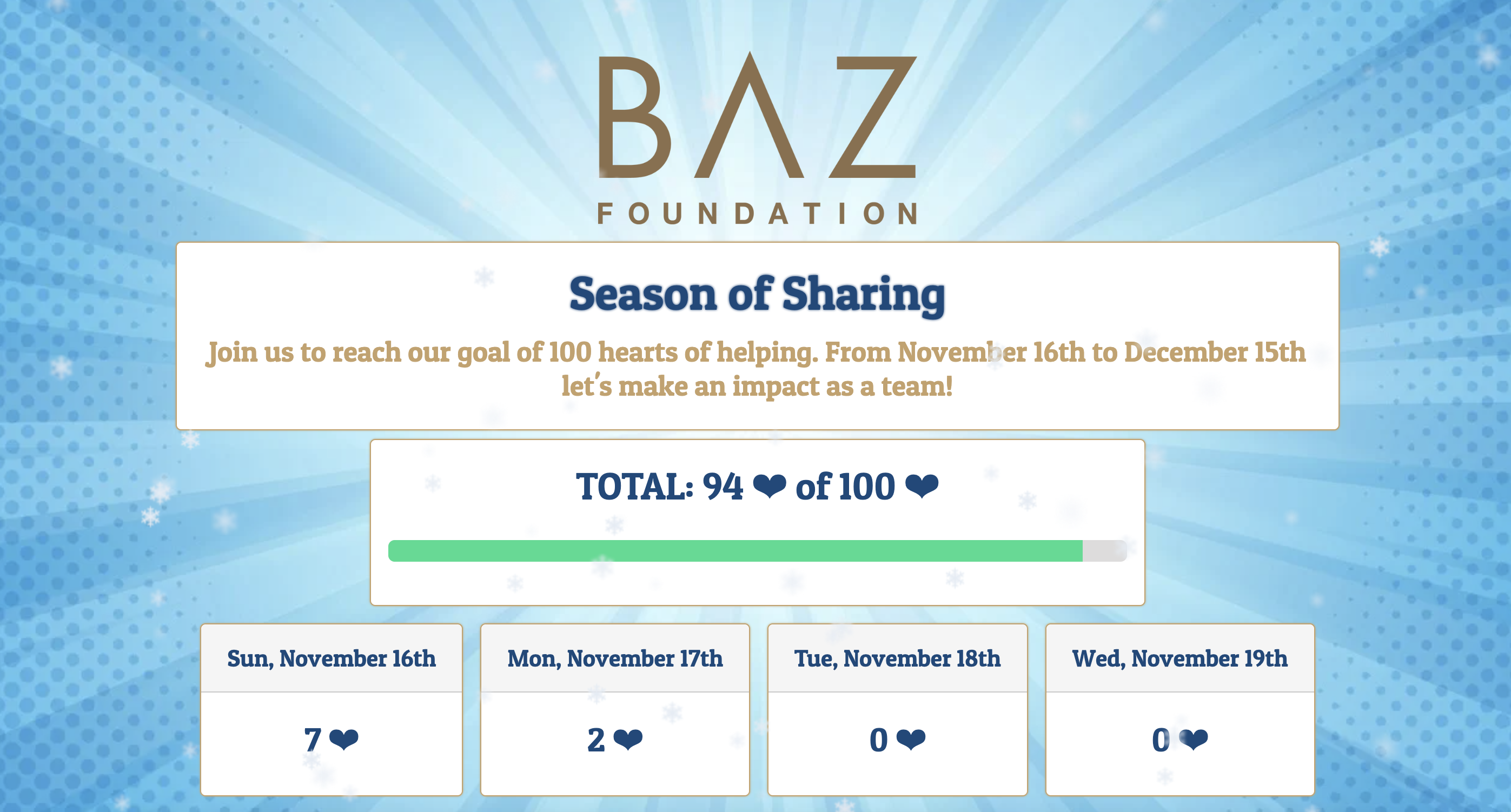Select the 'Sun, November 16th' card header
Image resolution: width=1511 pixels, height=812 pixels.
[x=332, y=658]
